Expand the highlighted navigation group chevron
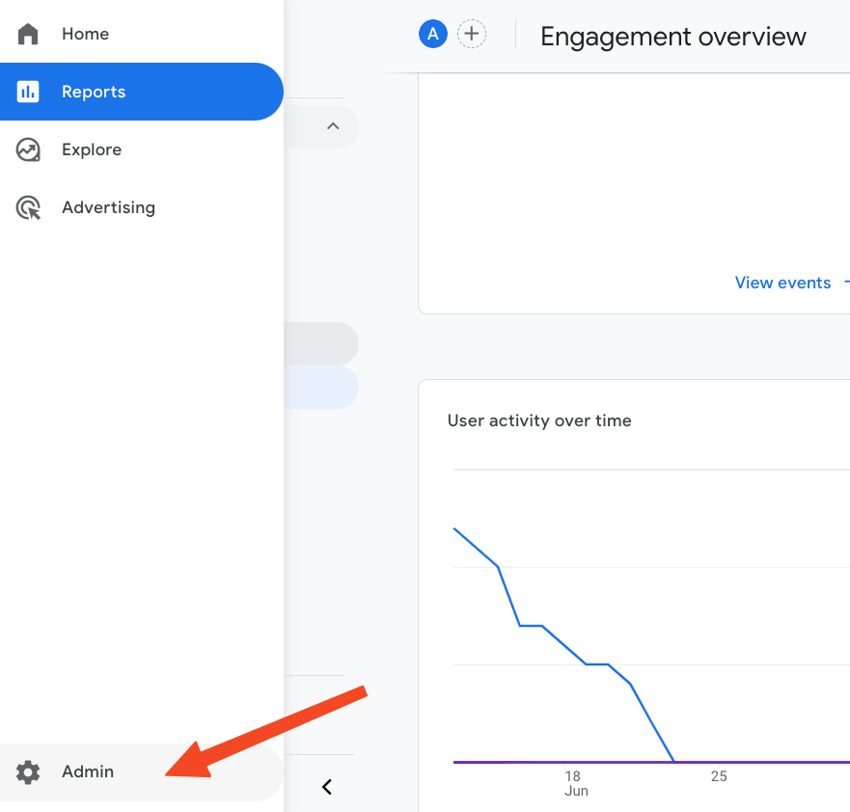 [x=332, y=127]
